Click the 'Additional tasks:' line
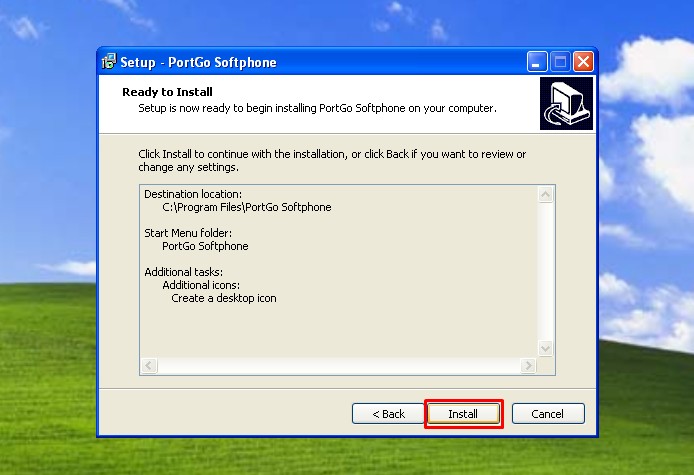Screen dimensions: 694x475 click(x=184, y=272)
